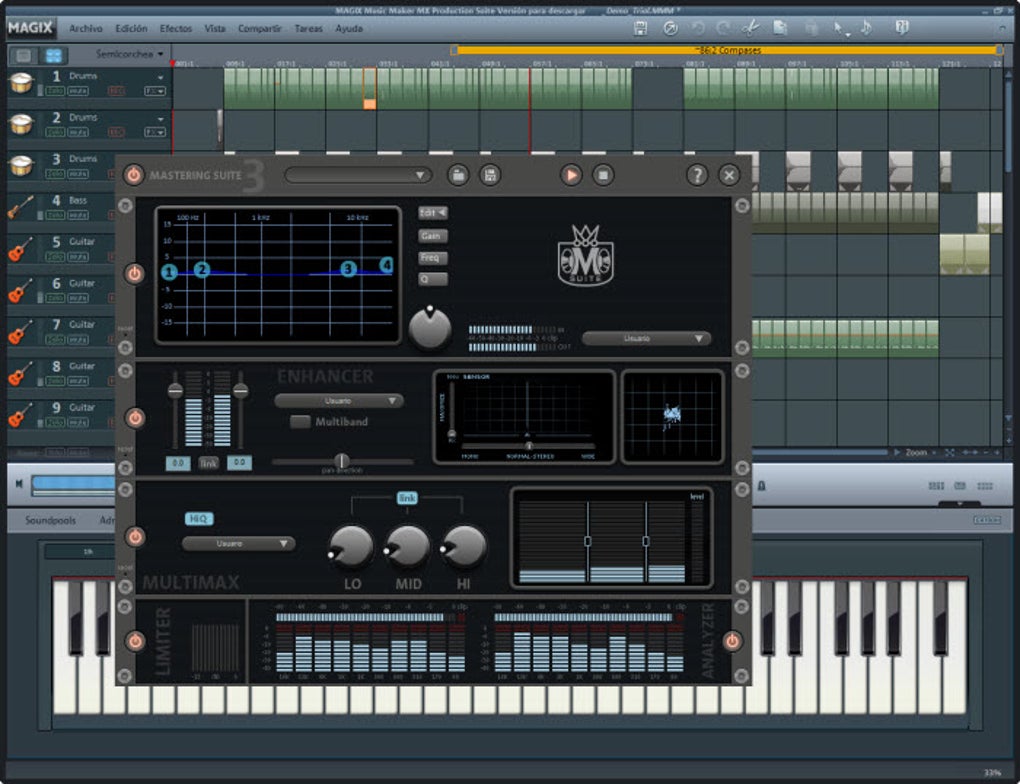The image size is (1020, 784).
Task: Open the Enhancer Usuario preset dropdown
Action: tap(338, 401)
